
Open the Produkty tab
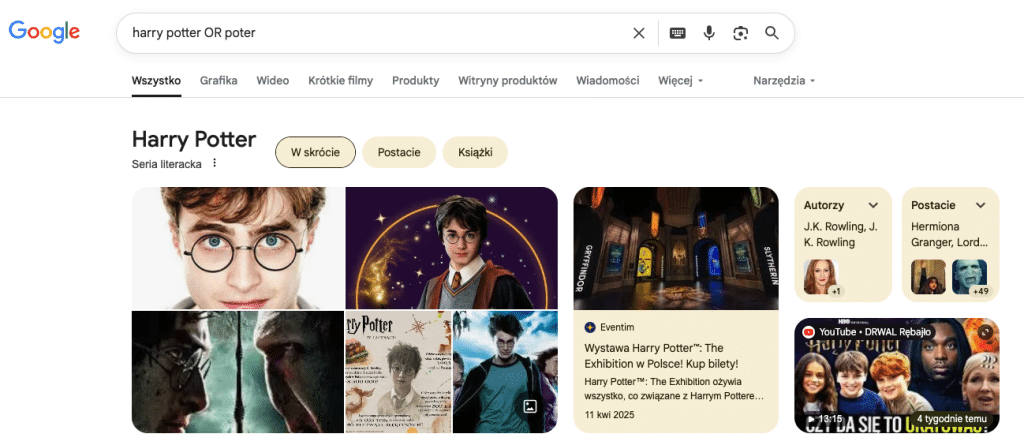click(x=415, y=81)
